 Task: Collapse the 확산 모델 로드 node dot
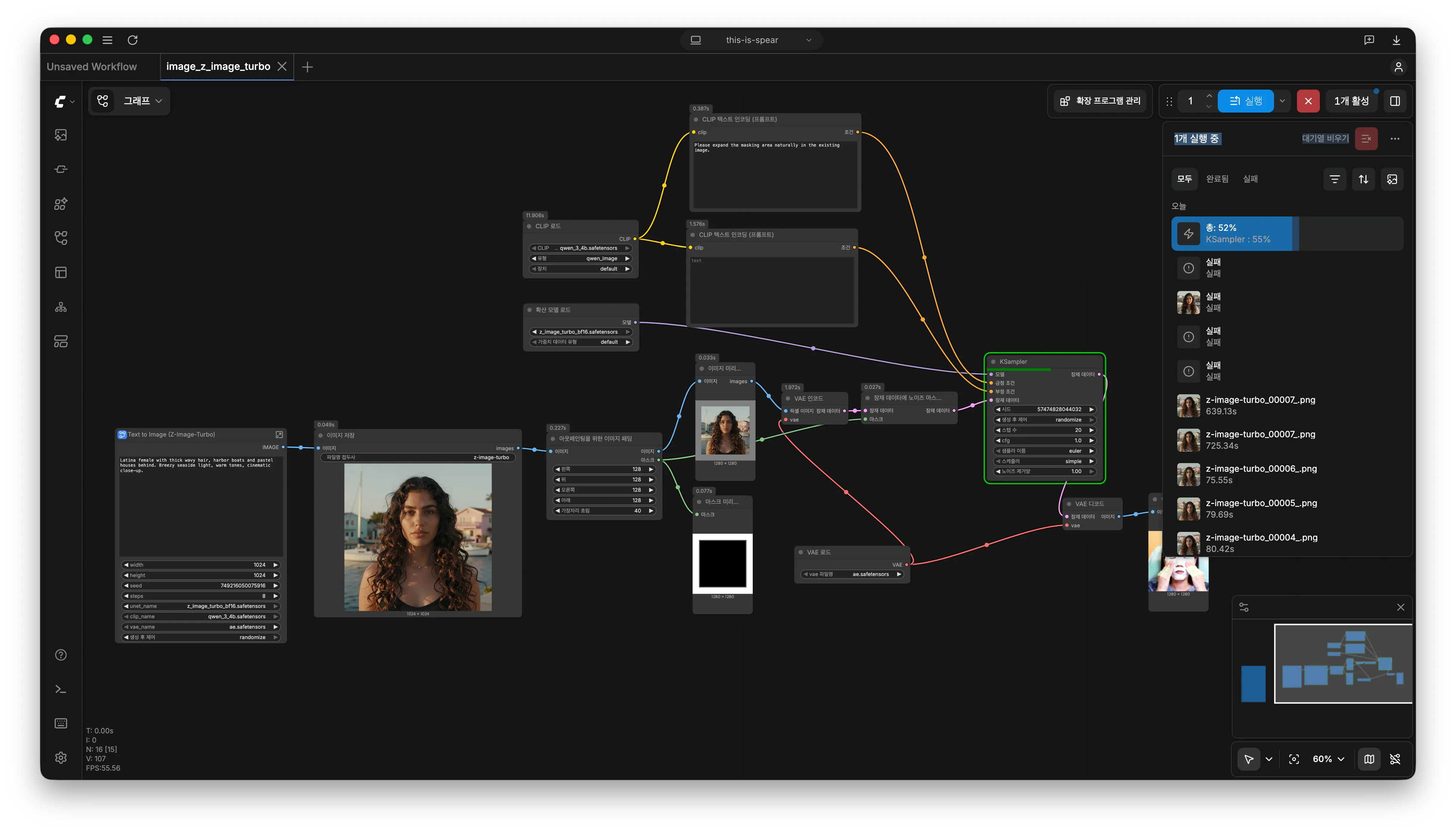(529, 310)
